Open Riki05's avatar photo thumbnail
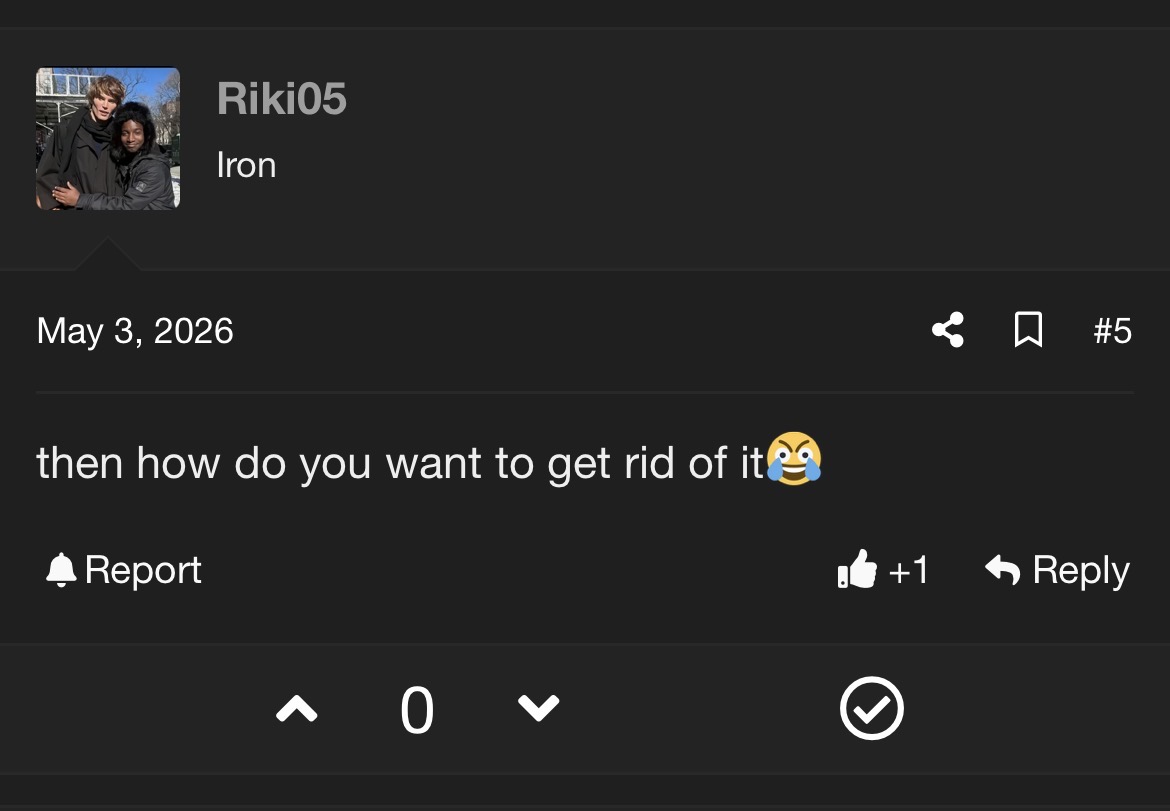This screenshot has height=811, width=1170. click(x=108, y=139)
